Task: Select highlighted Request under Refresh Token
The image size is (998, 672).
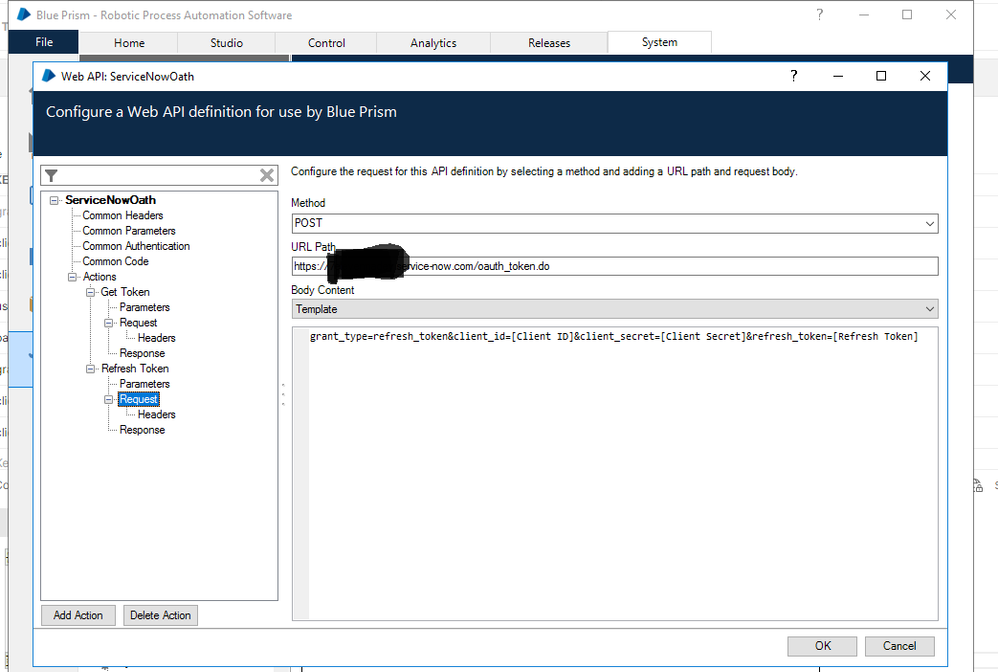Action: pos(139,399)
